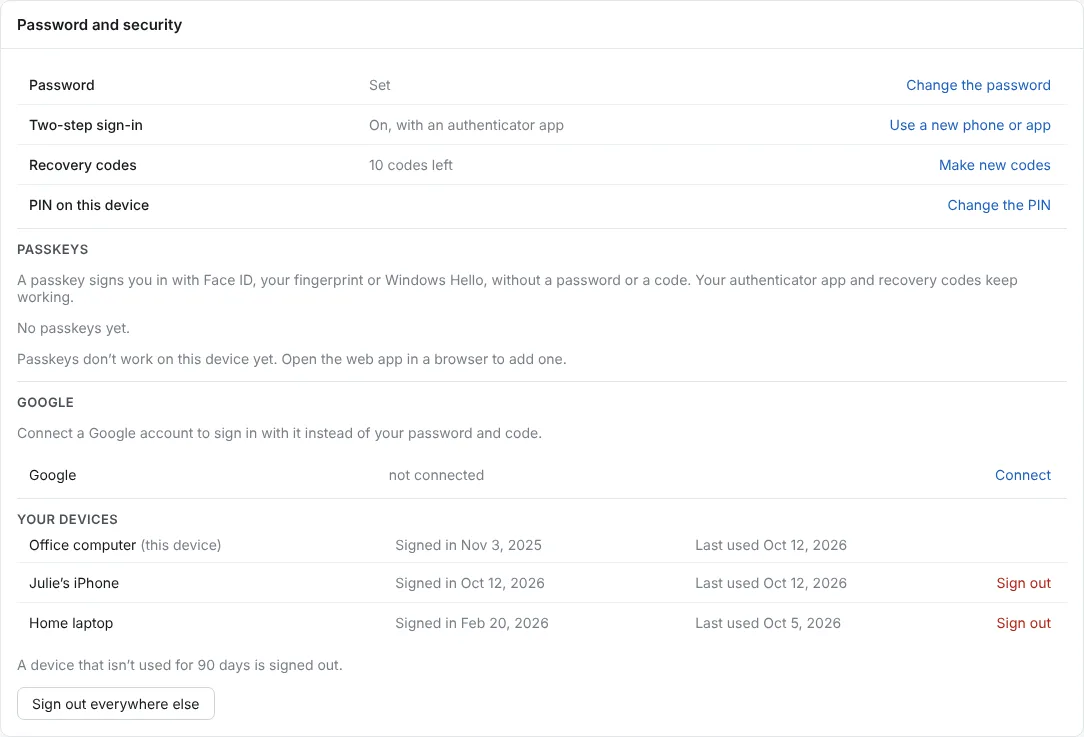Select the Google not connected status text

(x=436, y=475)
